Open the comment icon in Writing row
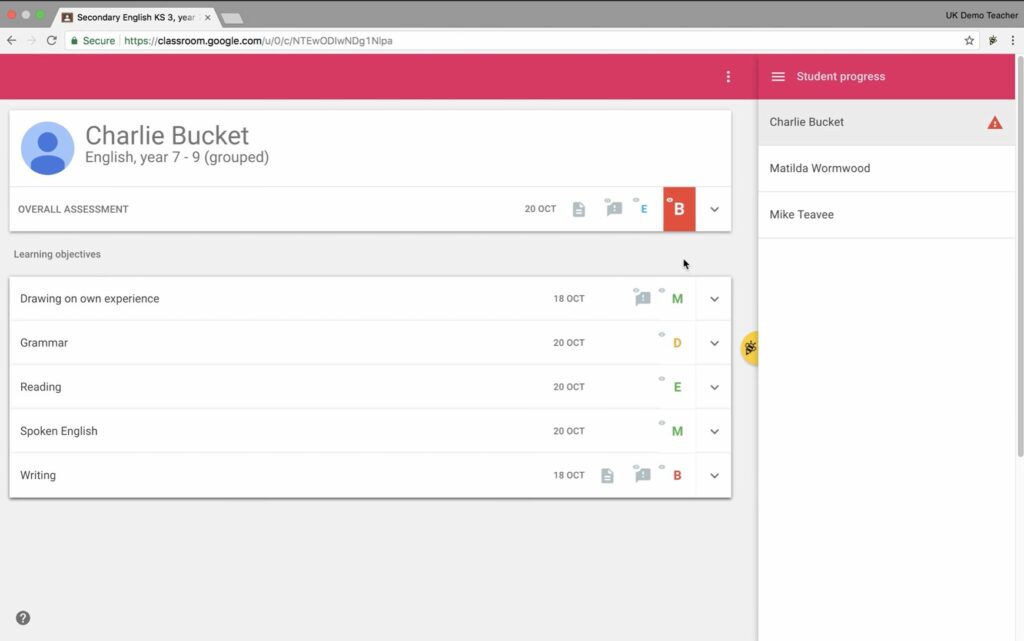This screenshot has width=1024, height=641. coord(643,475)
